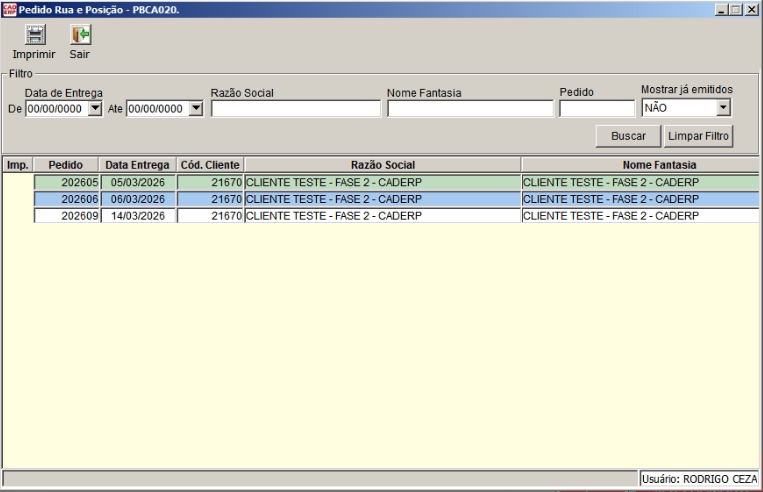This screenshot has width=763, height=492.
Task: Select order number 202609
Action: click(67, 216)
